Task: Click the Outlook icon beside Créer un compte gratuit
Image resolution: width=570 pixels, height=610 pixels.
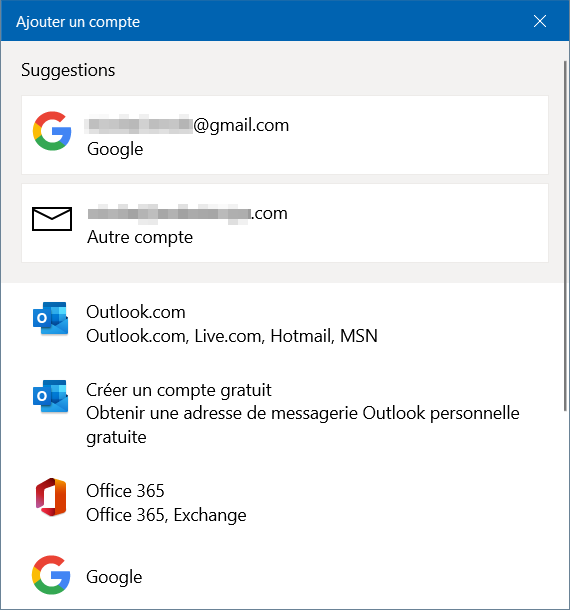Action: point(51,396)
